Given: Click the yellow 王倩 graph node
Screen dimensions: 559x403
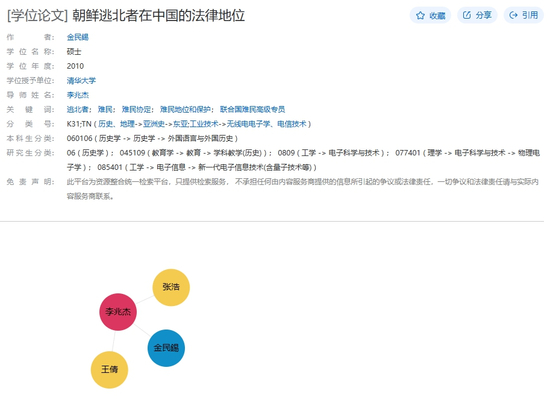Looking at the screenshot, I should [x=109, y=369].
